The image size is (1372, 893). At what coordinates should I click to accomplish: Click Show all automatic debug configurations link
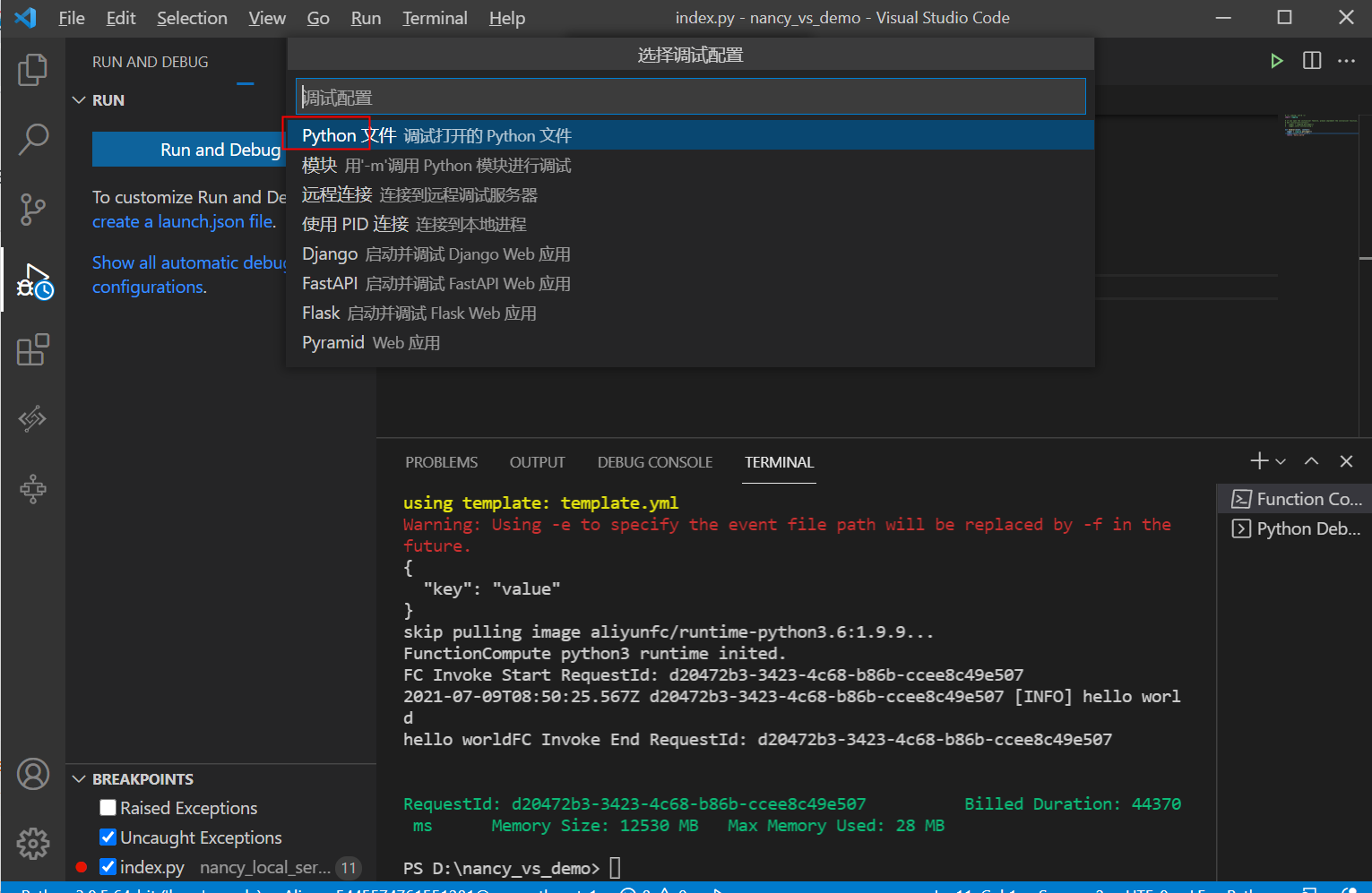pyautogui.click(x=189, y=274)
